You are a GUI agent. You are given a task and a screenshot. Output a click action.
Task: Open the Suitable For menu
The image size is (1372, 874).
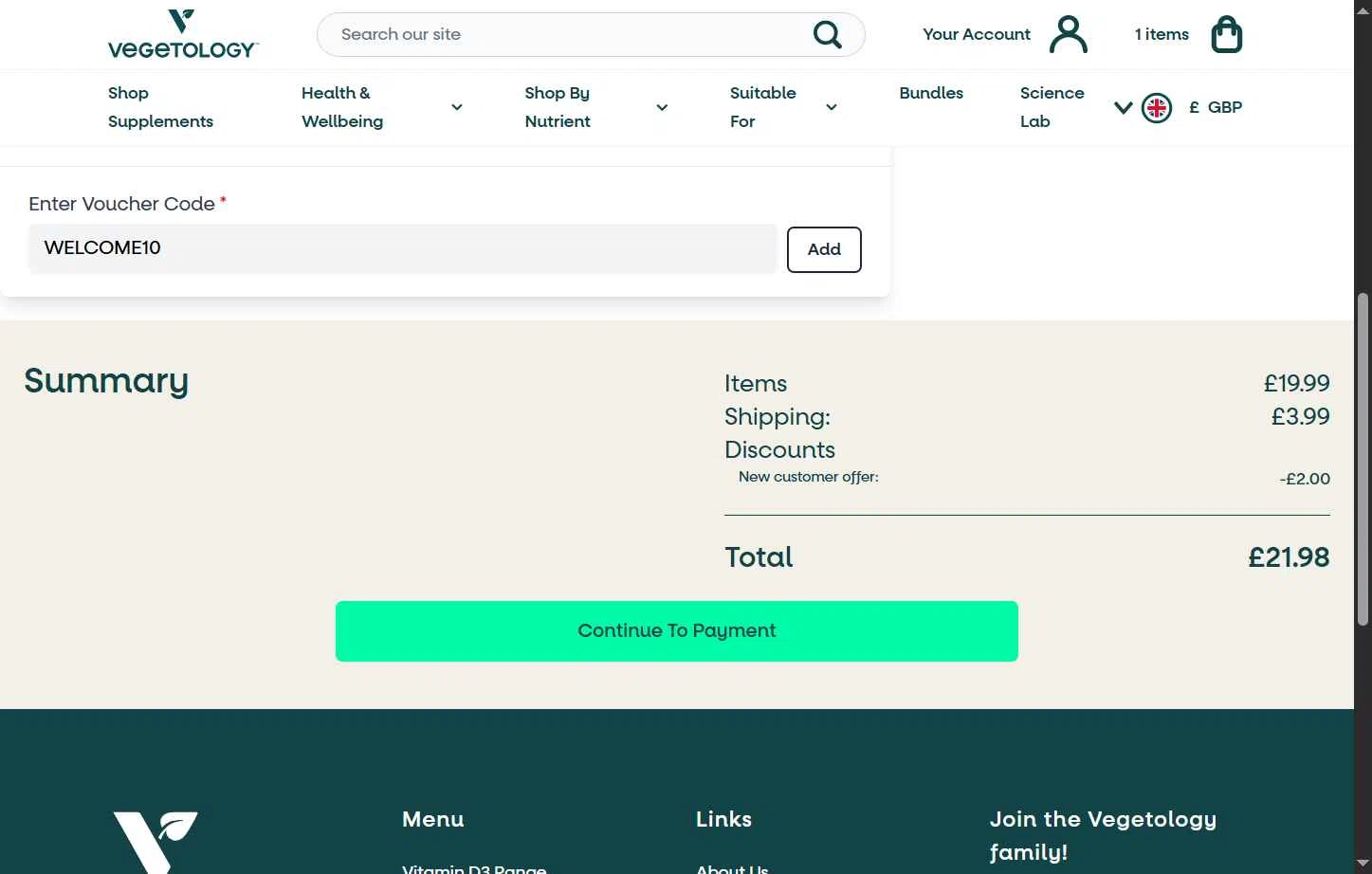click(x=762, y=107)
